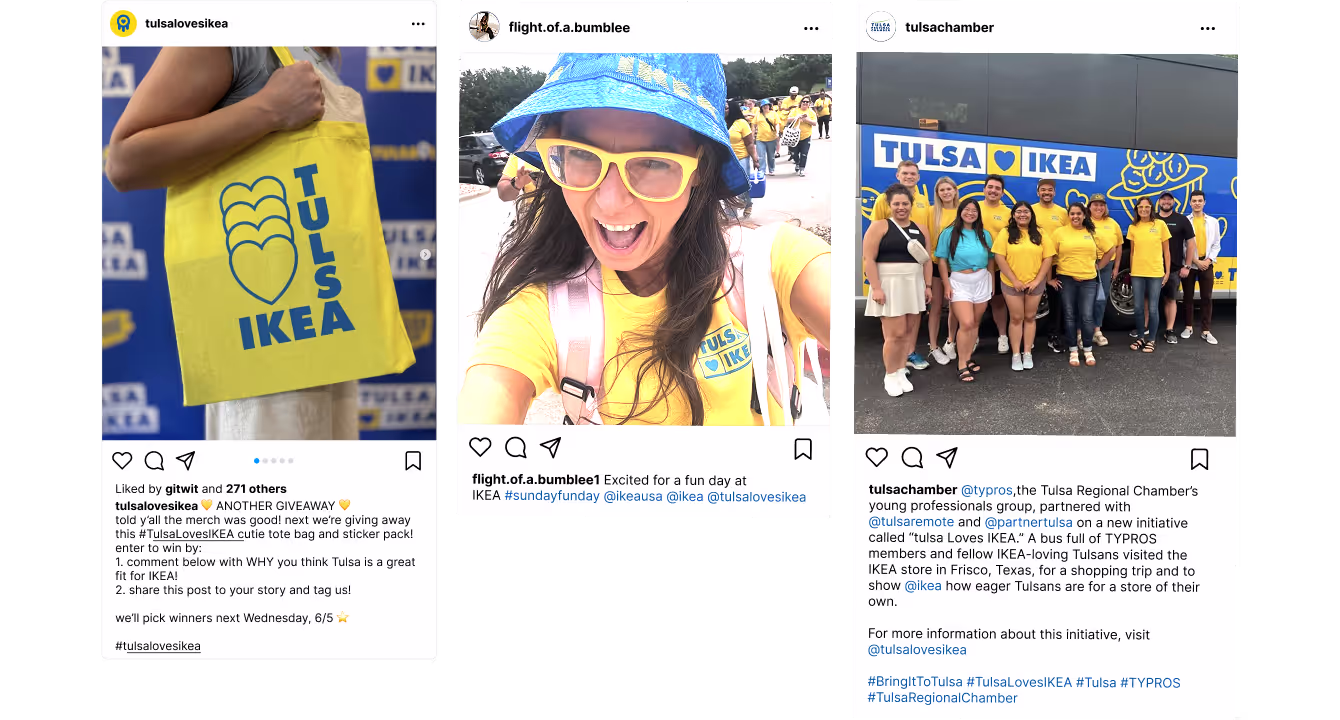Open the #BringItToTulsa hashtag

(x=915, y=682)
